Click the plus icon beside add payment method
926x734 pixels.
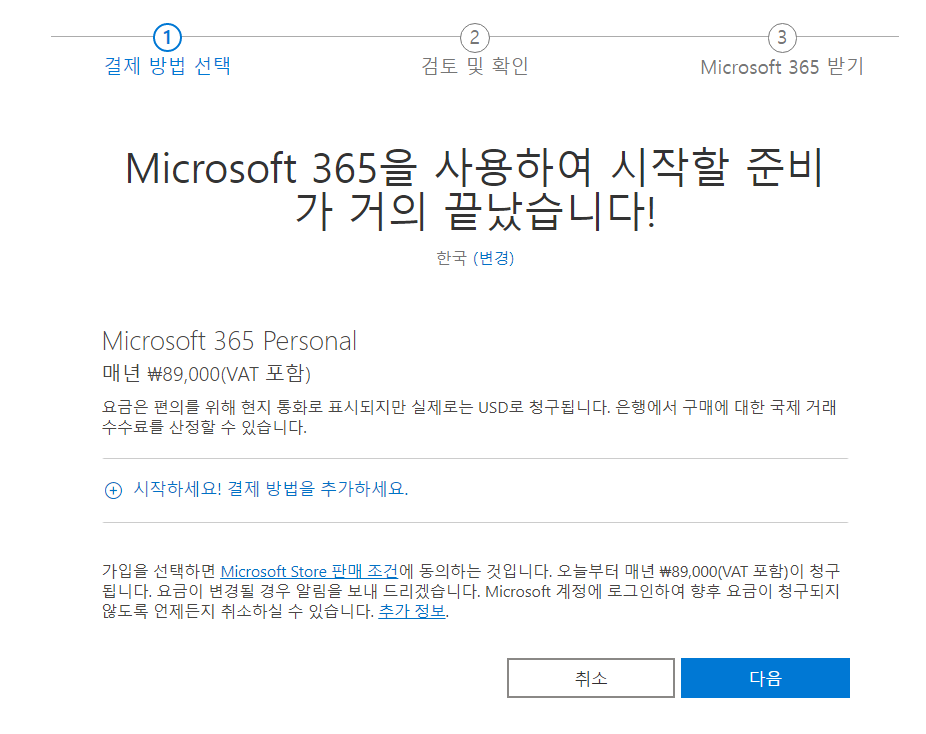tap(113, 490)
